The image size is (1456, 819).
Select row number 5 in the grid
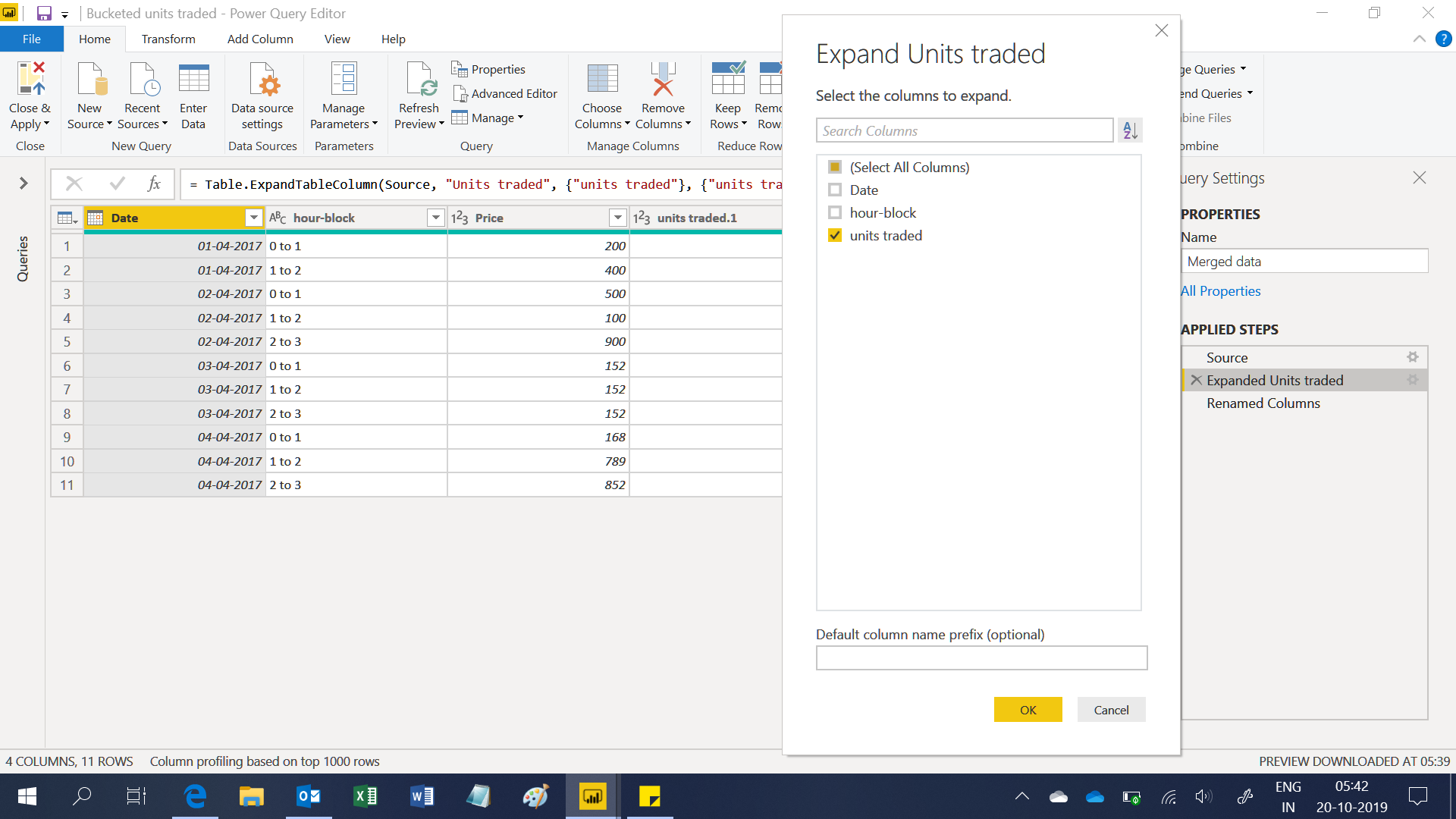coord(67,342)
